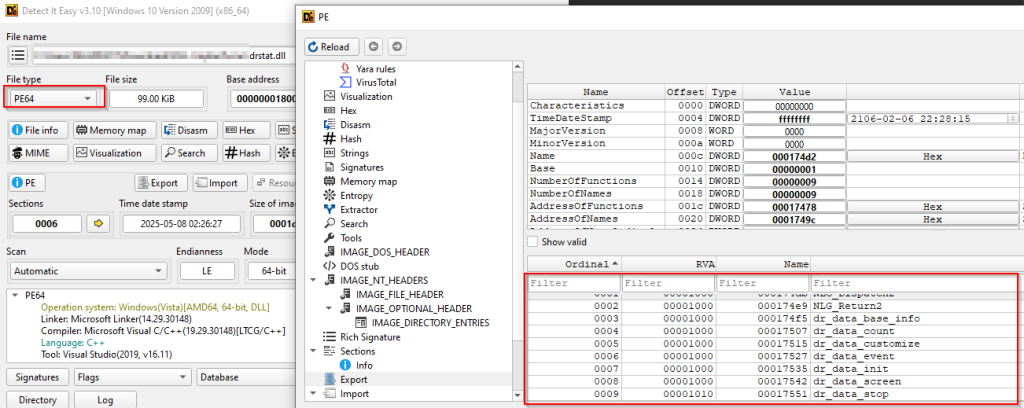
Task: Select Disasm in the PE tree
Action: click(x=355, y=125)
